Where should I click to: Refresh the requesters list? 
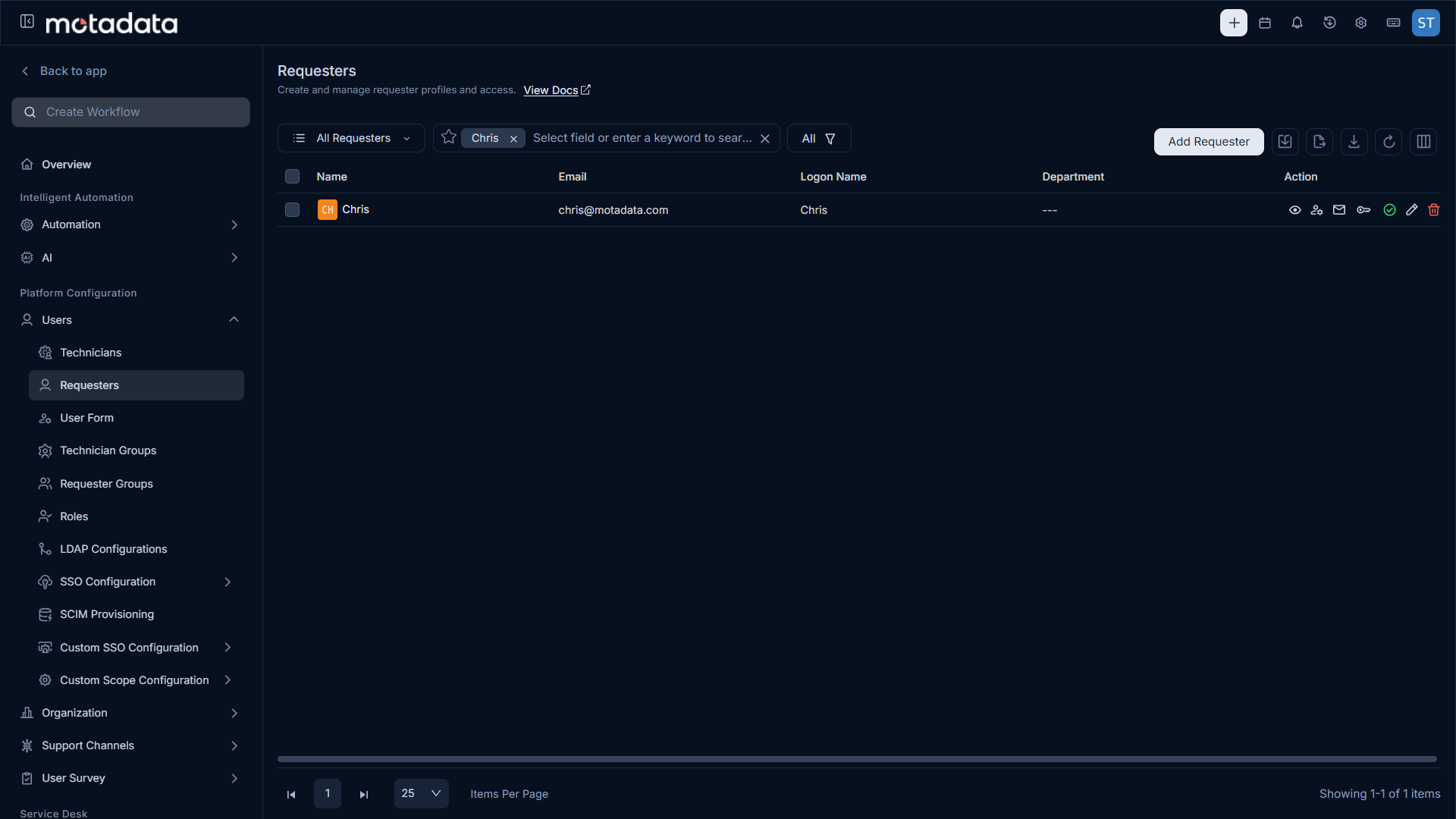tap(1389, 142)
